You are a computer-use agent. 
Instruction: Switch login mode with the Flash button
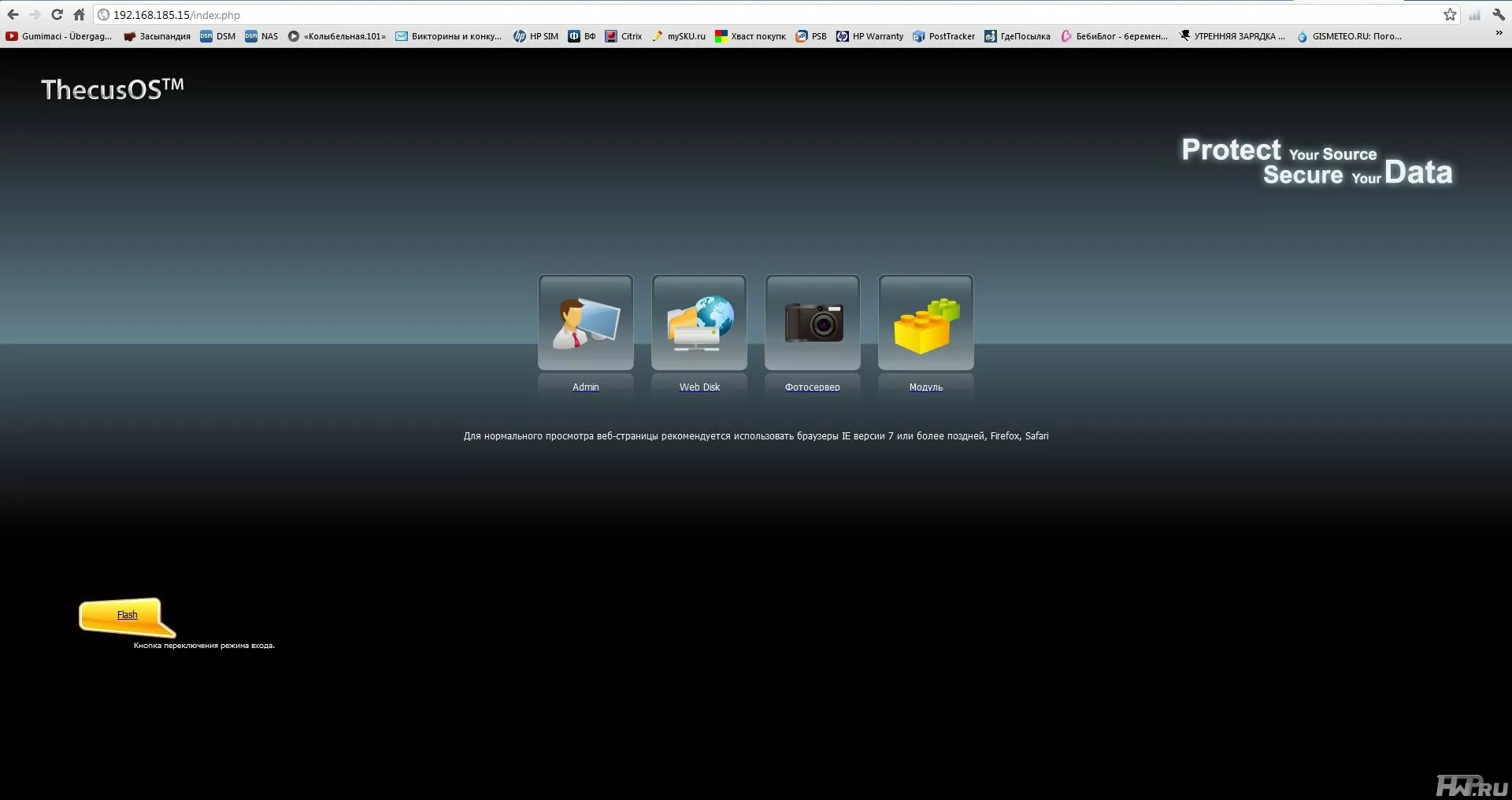click(127, 615)
